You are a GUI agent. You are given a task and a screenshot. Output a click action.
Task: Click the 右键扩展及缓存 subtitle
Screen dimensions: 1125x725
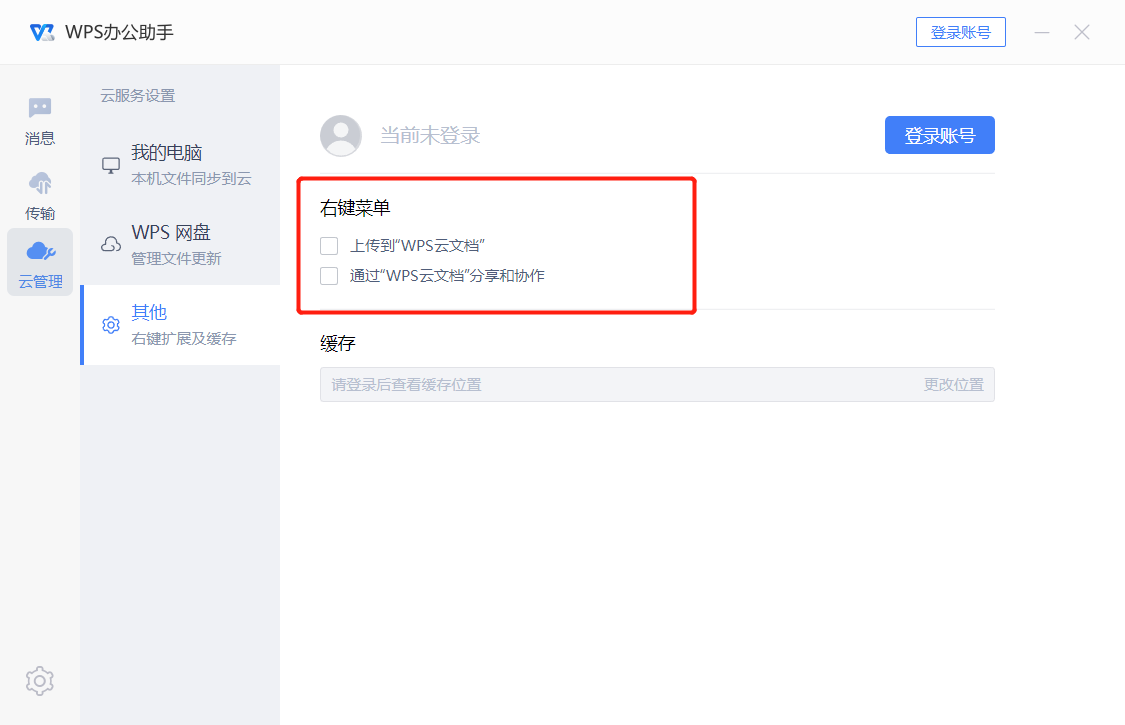(x=184, y=339)
